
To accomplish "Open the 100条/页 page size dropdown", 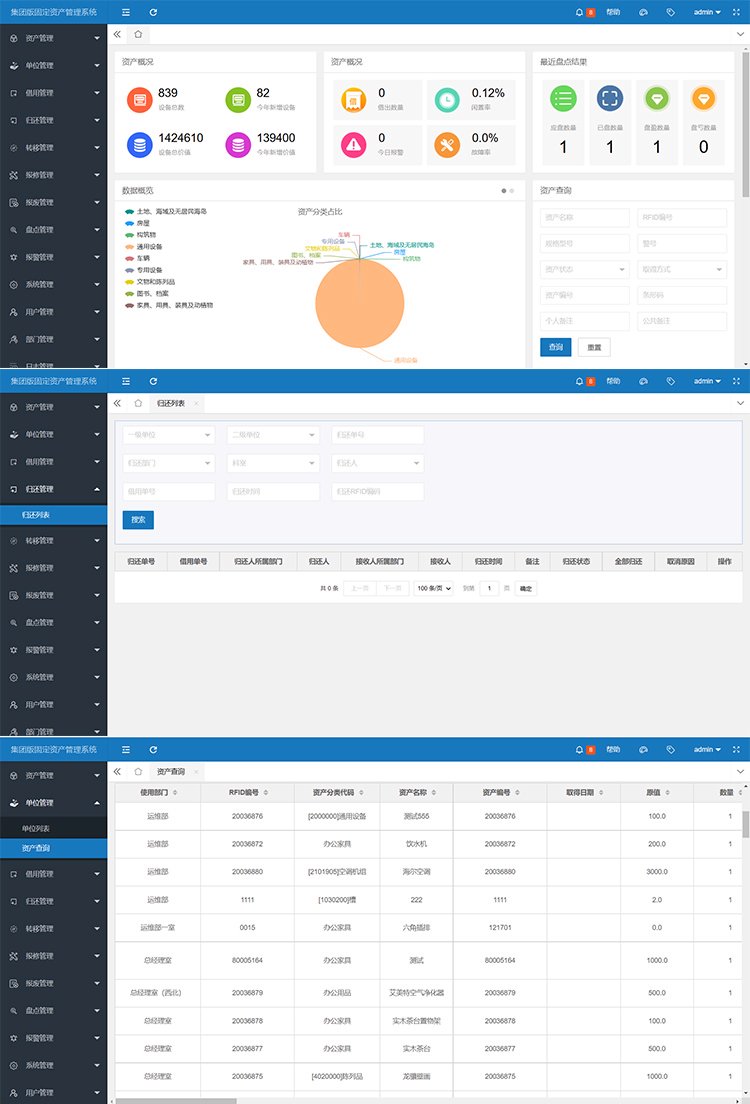I will click(434, 589).
